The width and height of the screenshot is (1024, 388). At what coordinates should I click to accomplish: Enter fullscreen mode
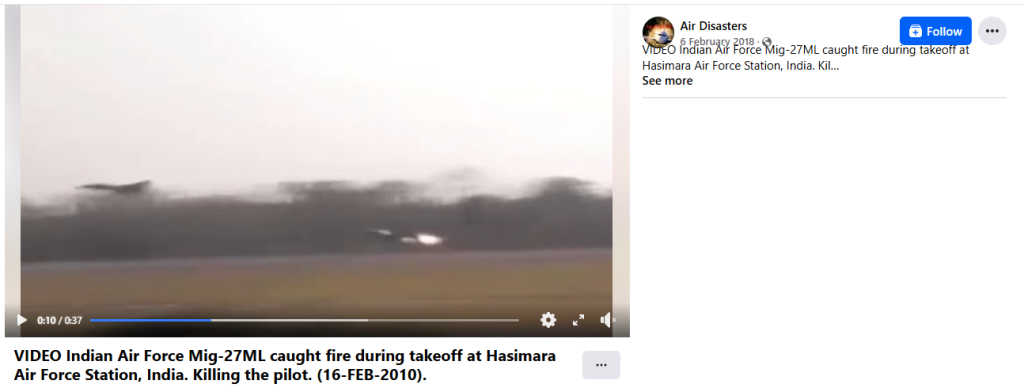(578, 320)
